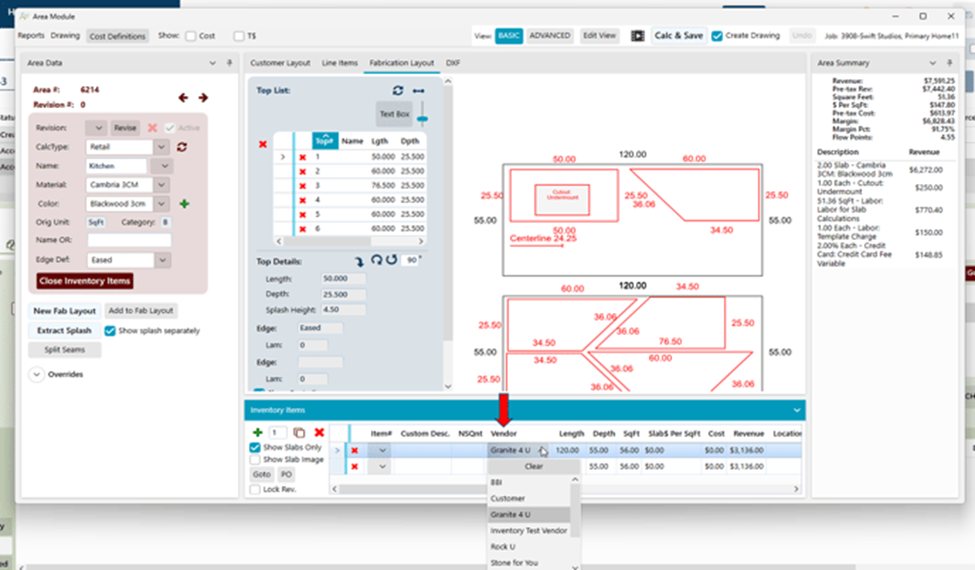Collapse Inventory Items panel chevron
The height and width of the screenshot is (570, 975).
(797, 410)
